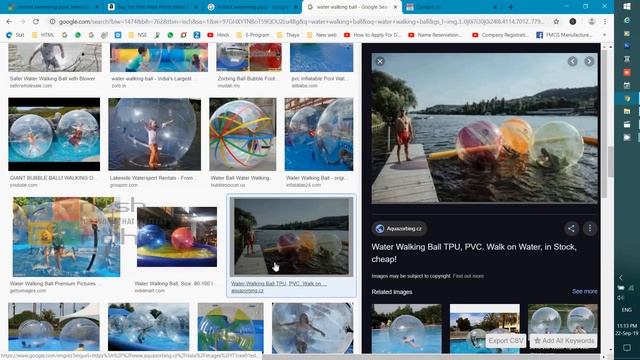Open the Chrome three-dot menu
The height and width of the screenshot is (360, 640).
click(605, 21)
